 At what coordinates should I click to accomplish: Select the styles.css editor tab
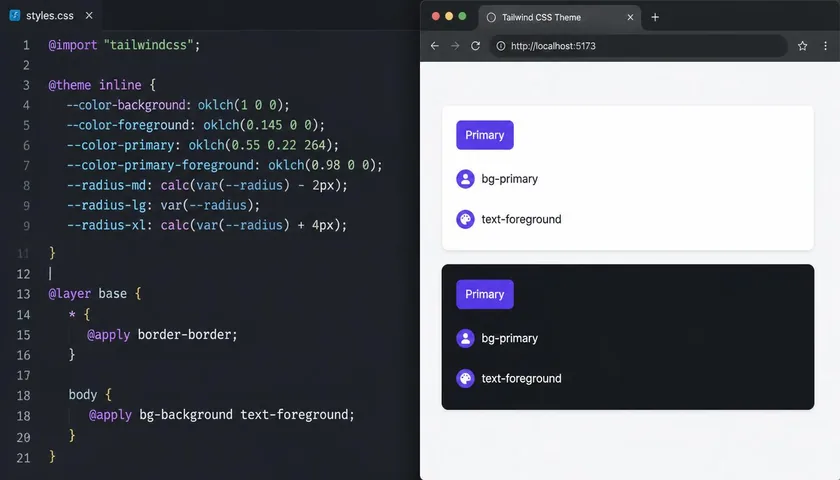[51, 16]
